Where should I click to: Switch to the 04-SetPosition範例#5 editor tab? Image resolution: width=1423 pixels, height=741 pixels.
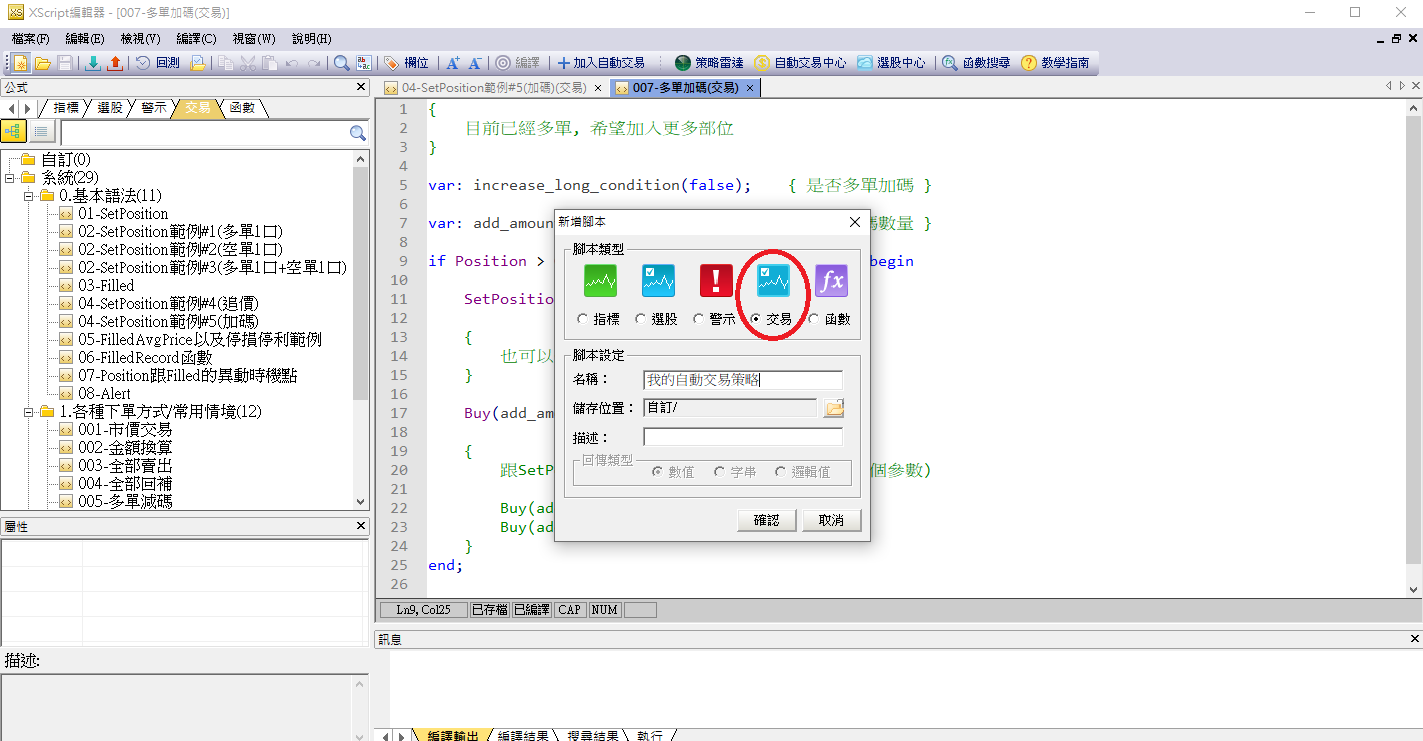[x=493, y=88]
